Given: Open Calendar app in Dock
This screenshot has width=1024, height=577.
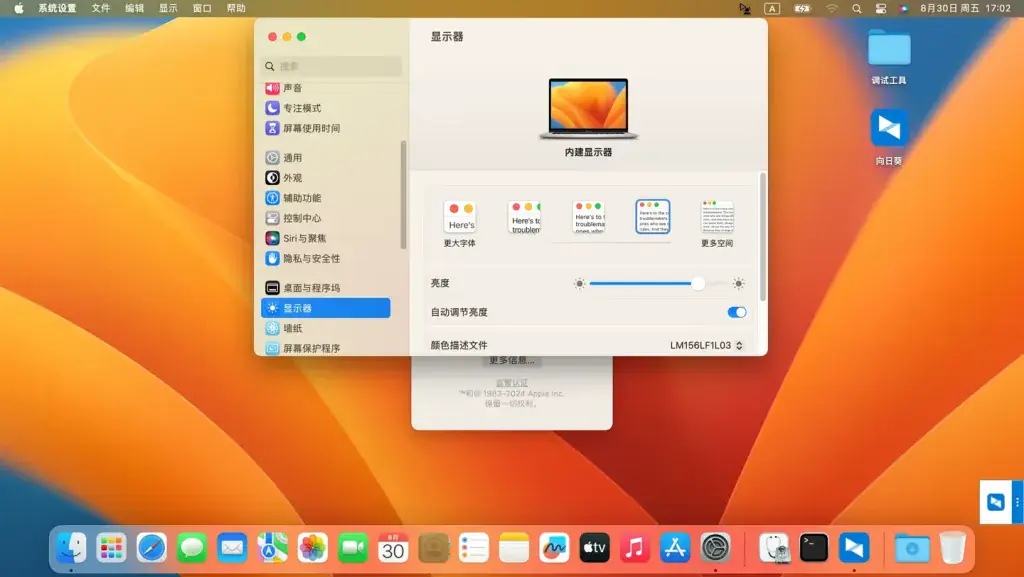Looking at the screenshot, I should [x=393, y=547].
